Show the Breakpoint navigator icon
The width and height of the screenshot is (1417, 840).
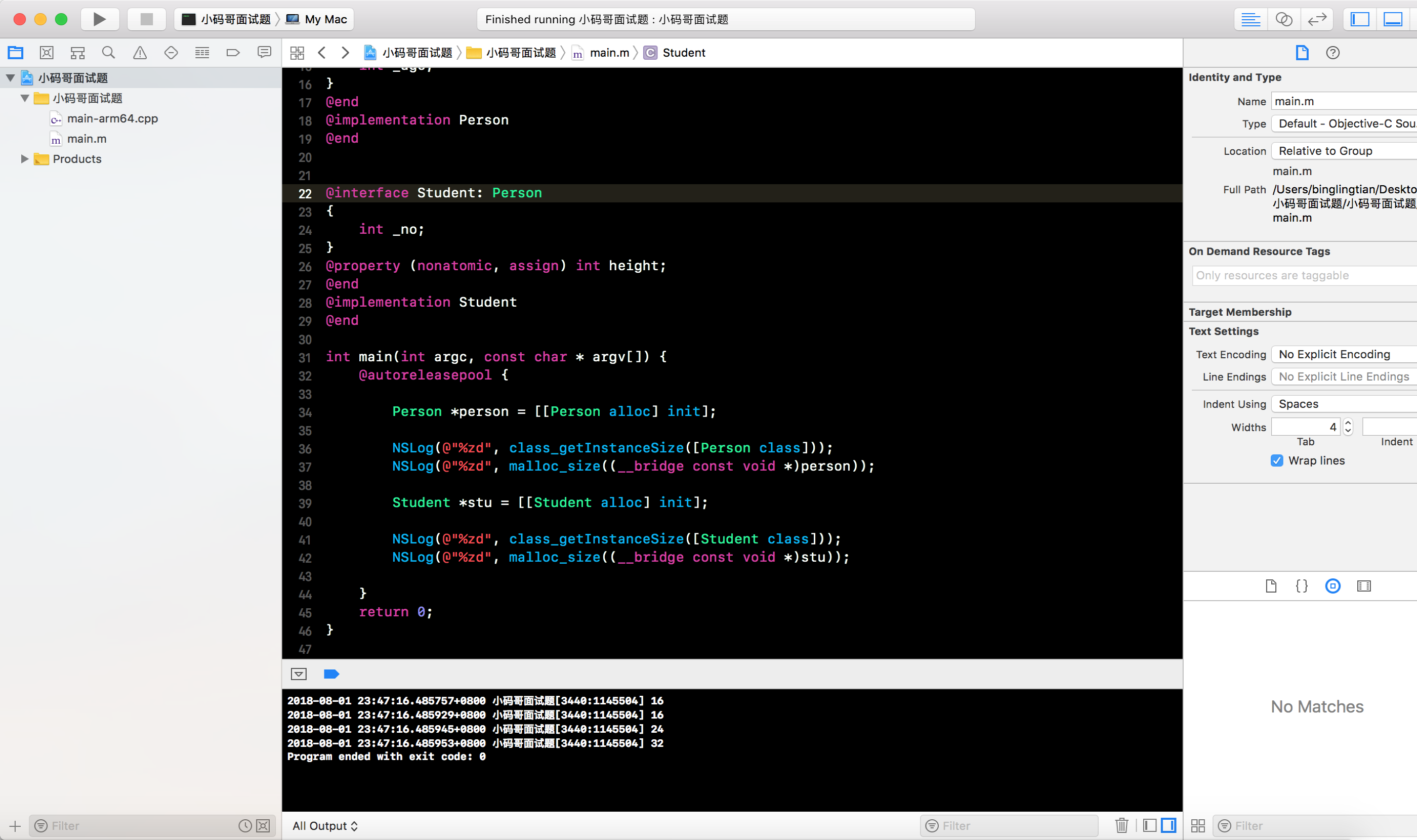[x=233, y=53]
